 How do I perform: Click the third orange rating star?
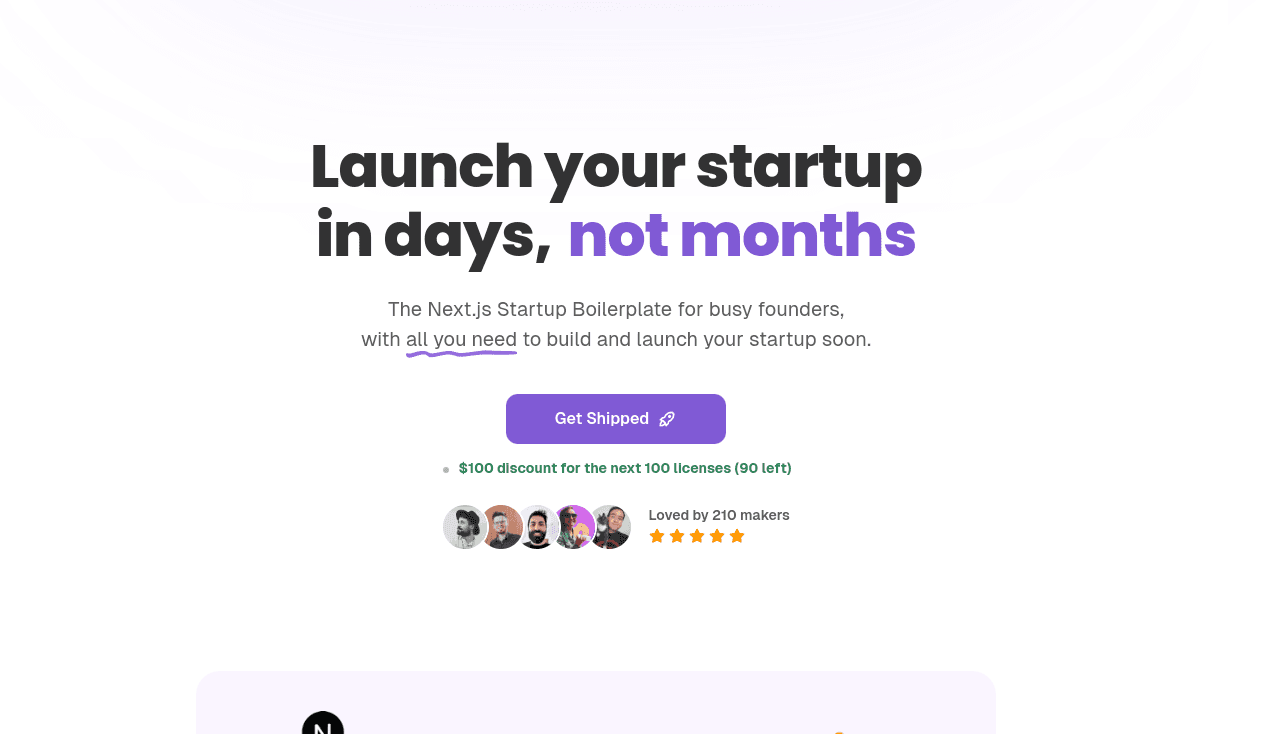coord(697,536)
